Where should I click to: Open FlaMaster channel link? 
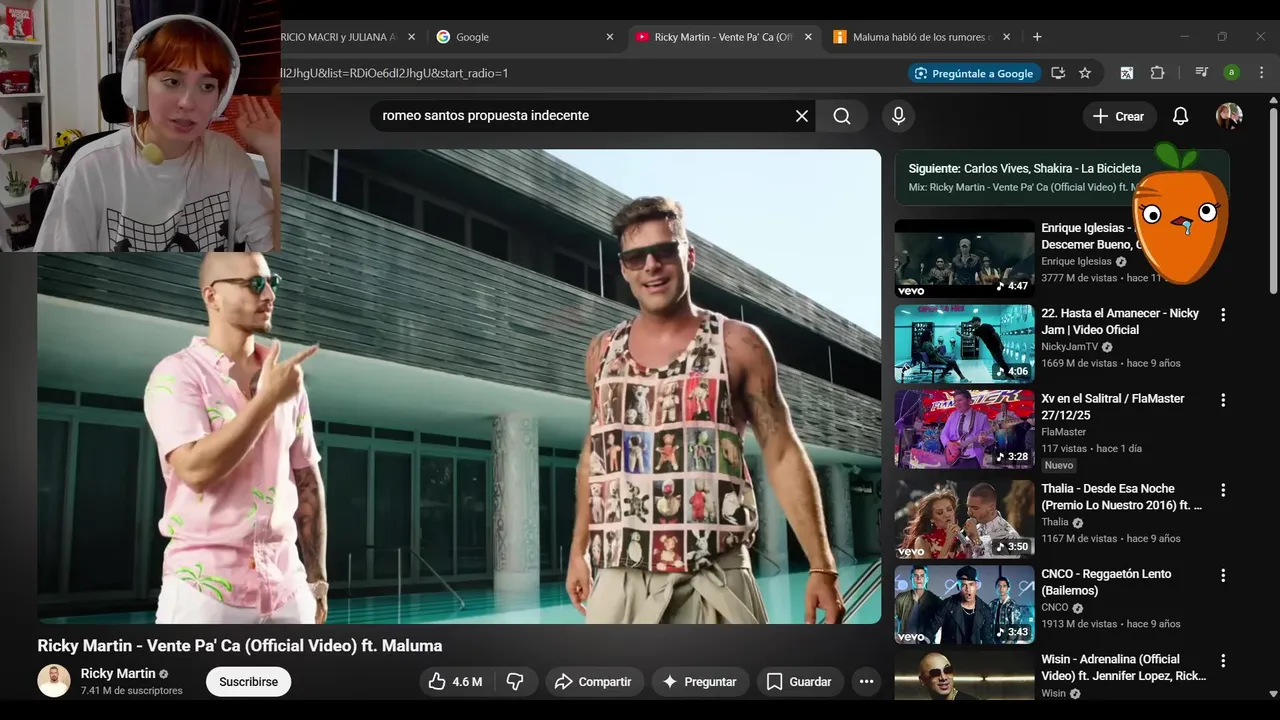pos(1063,432)
